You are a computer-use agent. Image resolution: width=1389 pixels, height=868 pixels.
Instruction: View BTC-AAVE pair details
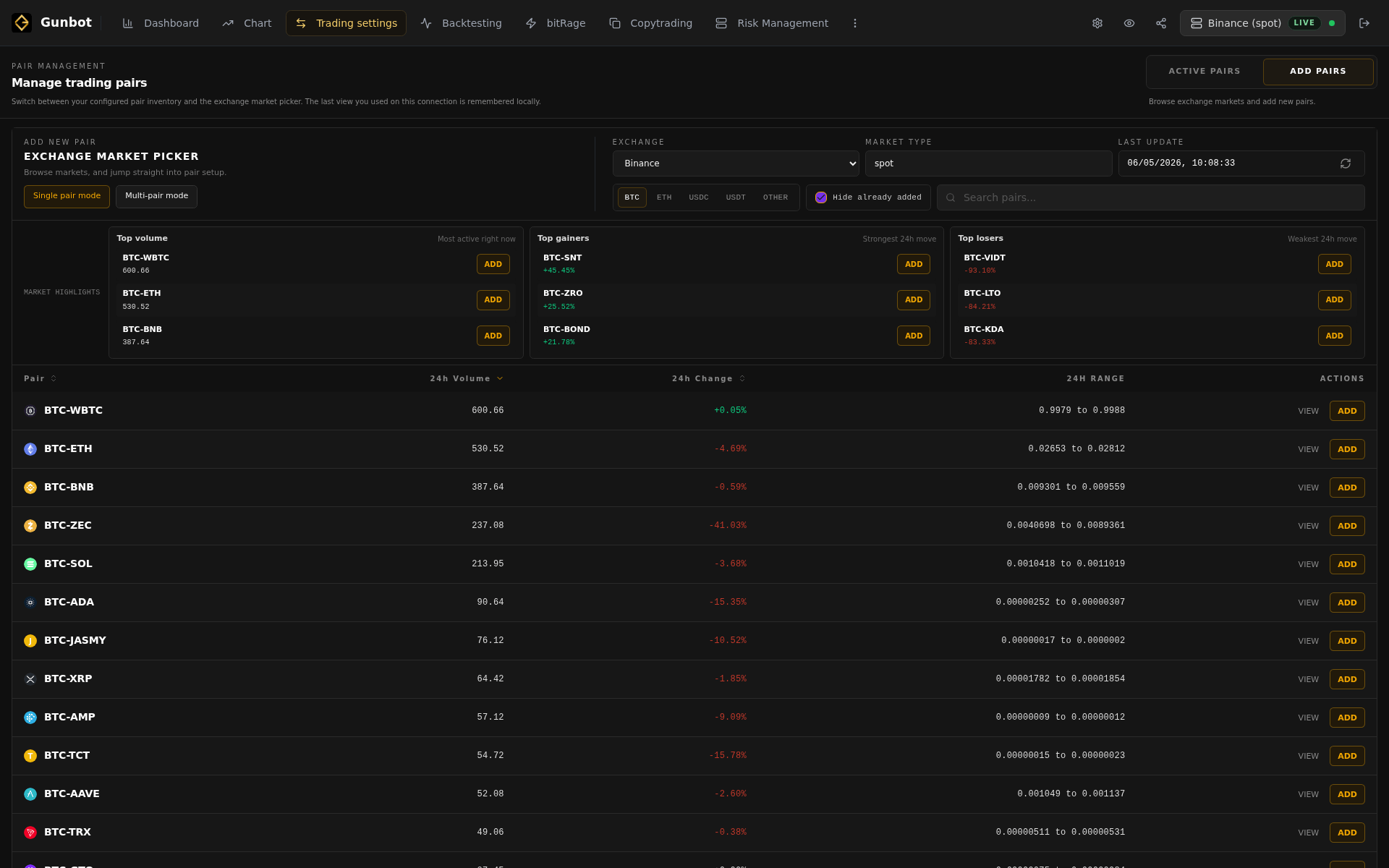tap(1308, 794)
